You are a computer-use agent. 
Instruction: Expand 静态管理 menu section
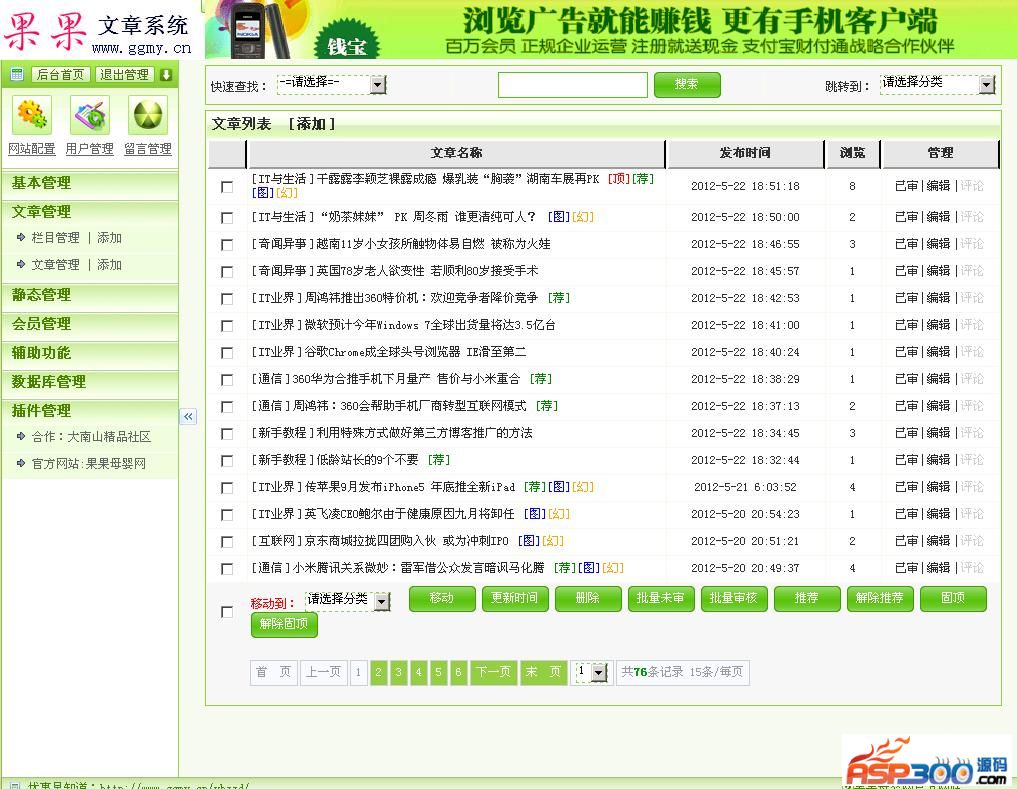click(42, 295)
